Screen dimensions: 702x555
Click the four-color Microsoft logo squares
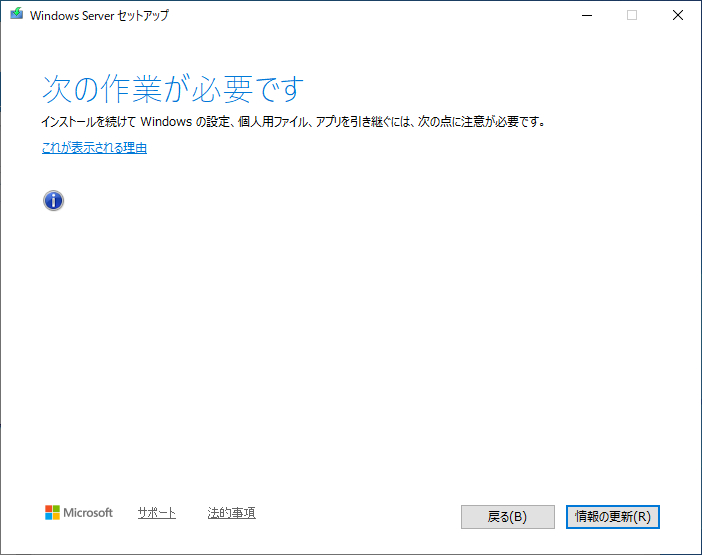[x=53, y=513]
